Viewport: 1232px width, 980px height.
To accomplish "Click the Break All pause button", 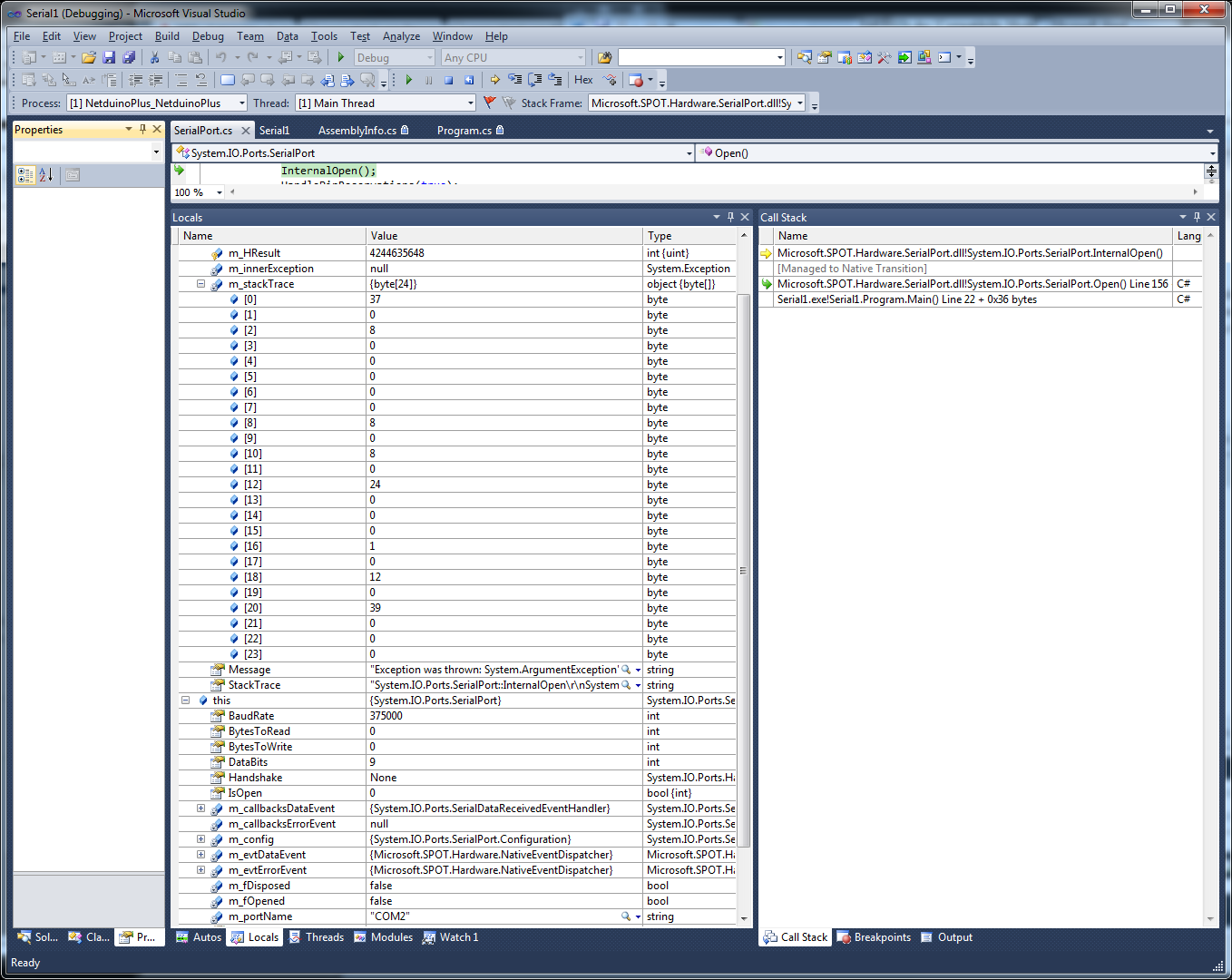I will 428,80.
